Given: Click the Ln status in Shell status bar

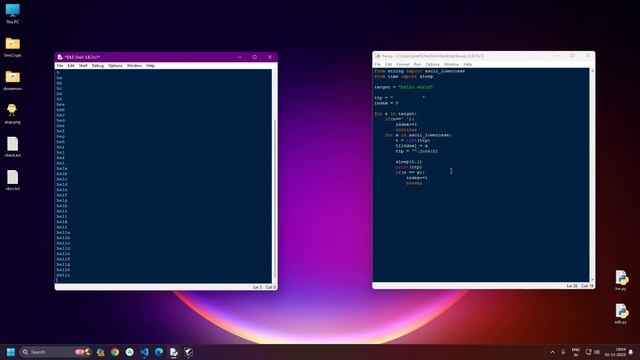Looking at the screenshot, I should click(x=257, y=287).
